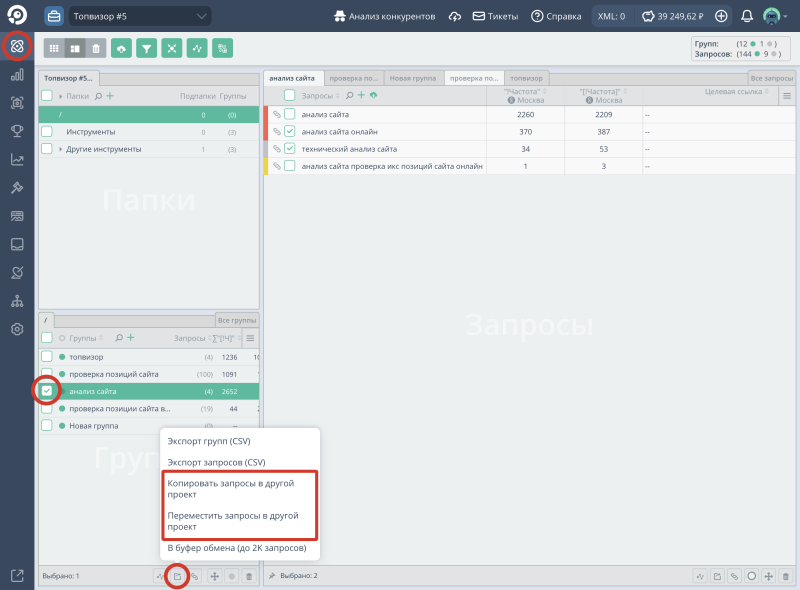This screenshot has width=800, height=590.
Task: Open settings gear in left sidebar
Action: pos(17,329)
